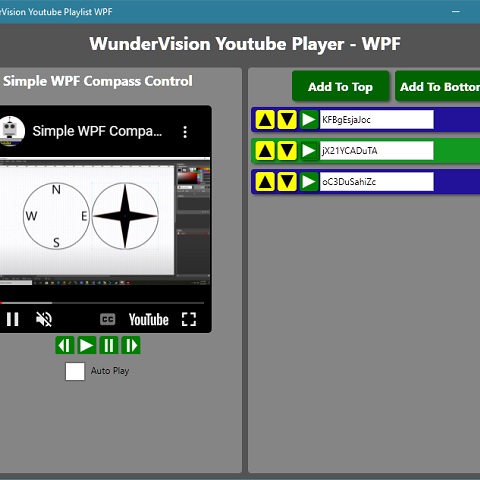Image resolution: width=480 pixels, height=480 pixels.
Task: Pause playback using the green pause button
Action: click(109, 345)
